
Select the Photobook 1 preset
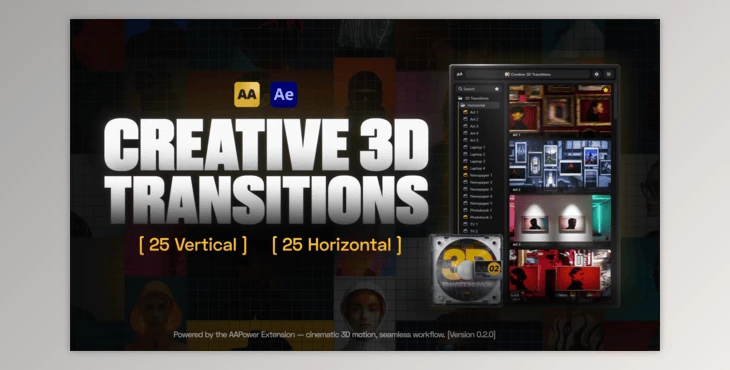(477, 210)
